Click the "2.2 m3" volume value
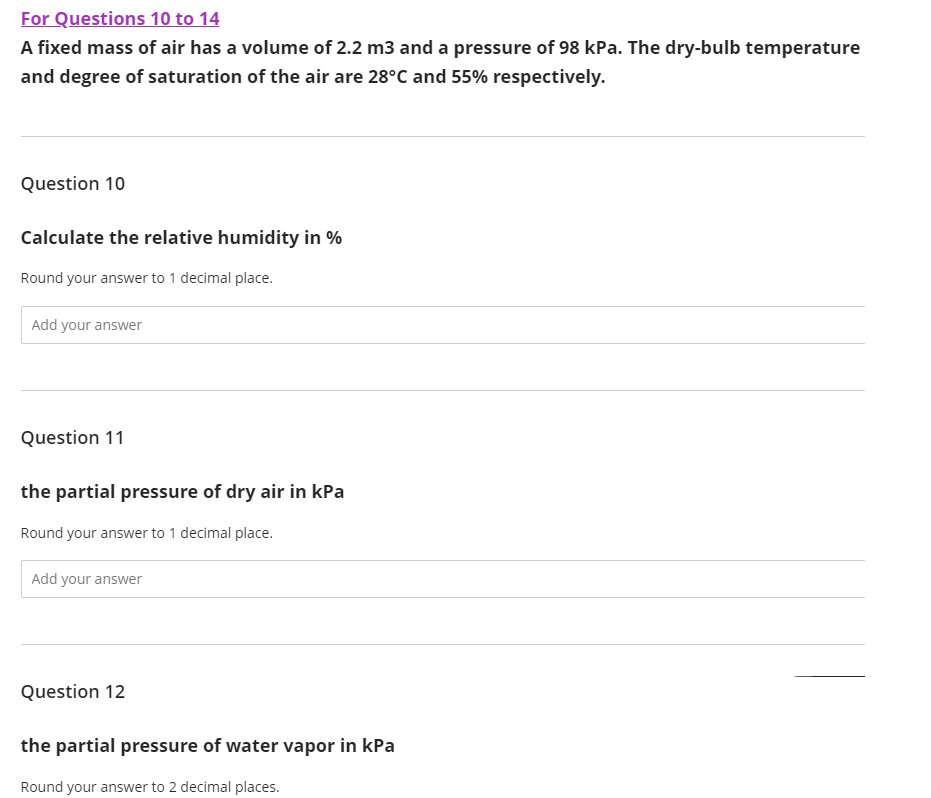This screenshot has height=798, width=931. click(x=365, y=48)
